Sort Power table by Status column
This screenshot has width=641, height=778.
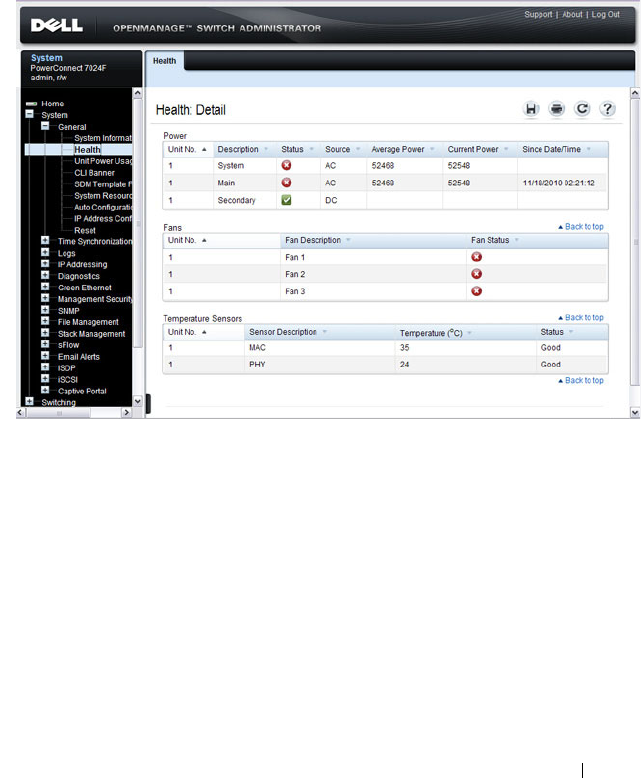tap(298, 149)
